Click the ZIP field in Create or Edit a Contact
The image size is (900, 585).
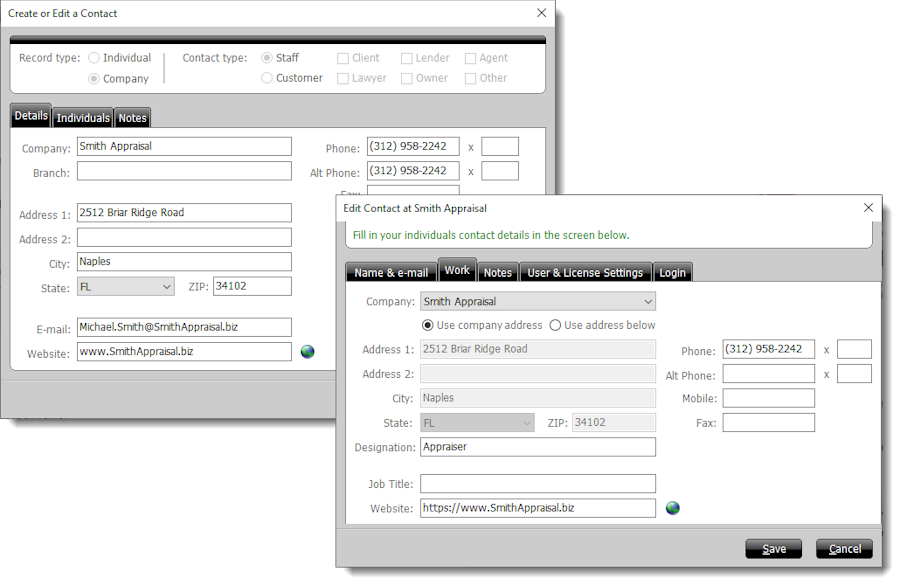(252, 286)
